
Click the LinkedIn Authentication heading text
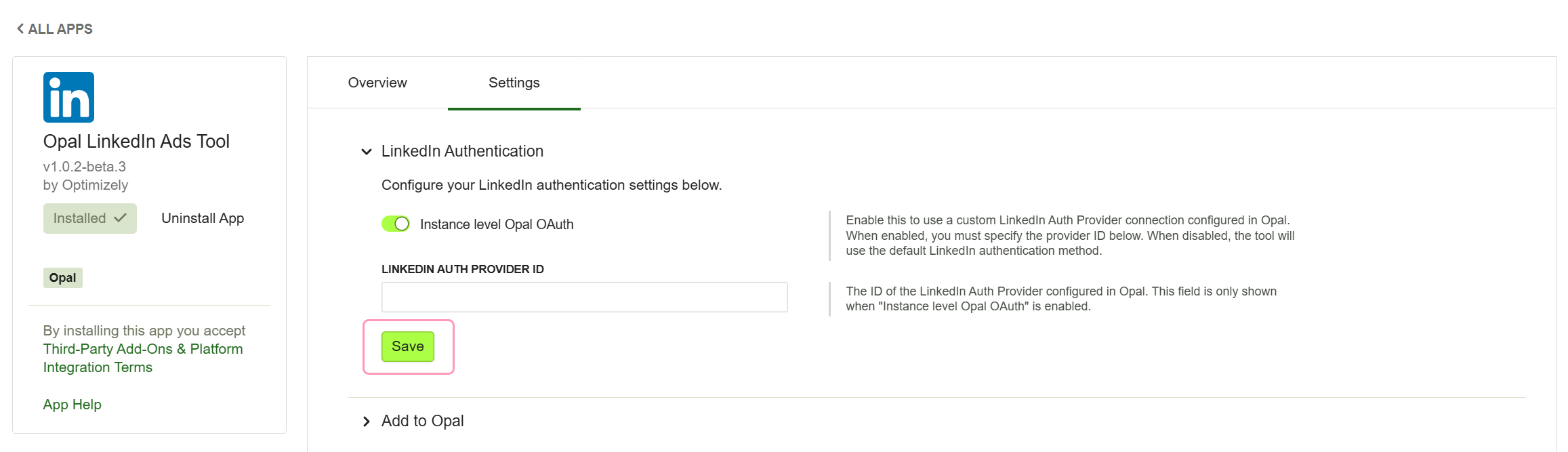462,151
